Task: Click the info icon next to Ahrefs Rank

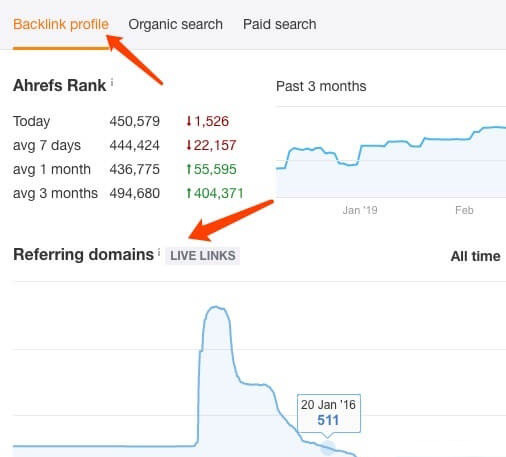Action: [112, 82]
